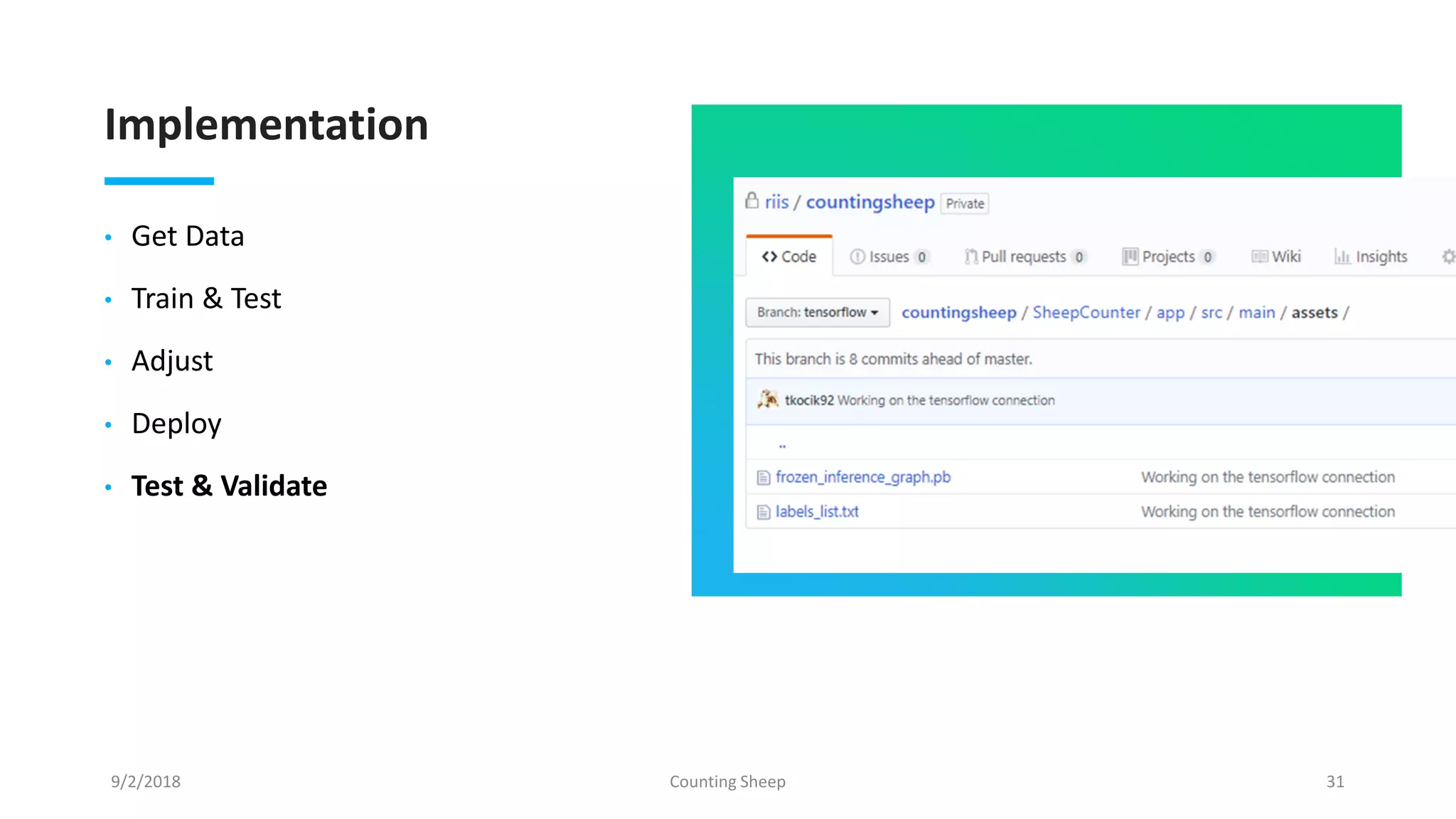Open the Projects tab
The width and height of the screenshot is (1456, 819).
[1169, 257]
